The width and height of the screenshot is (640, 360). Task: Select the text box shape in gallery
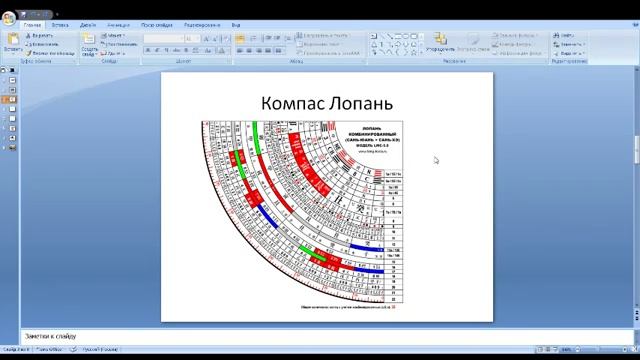374,36
